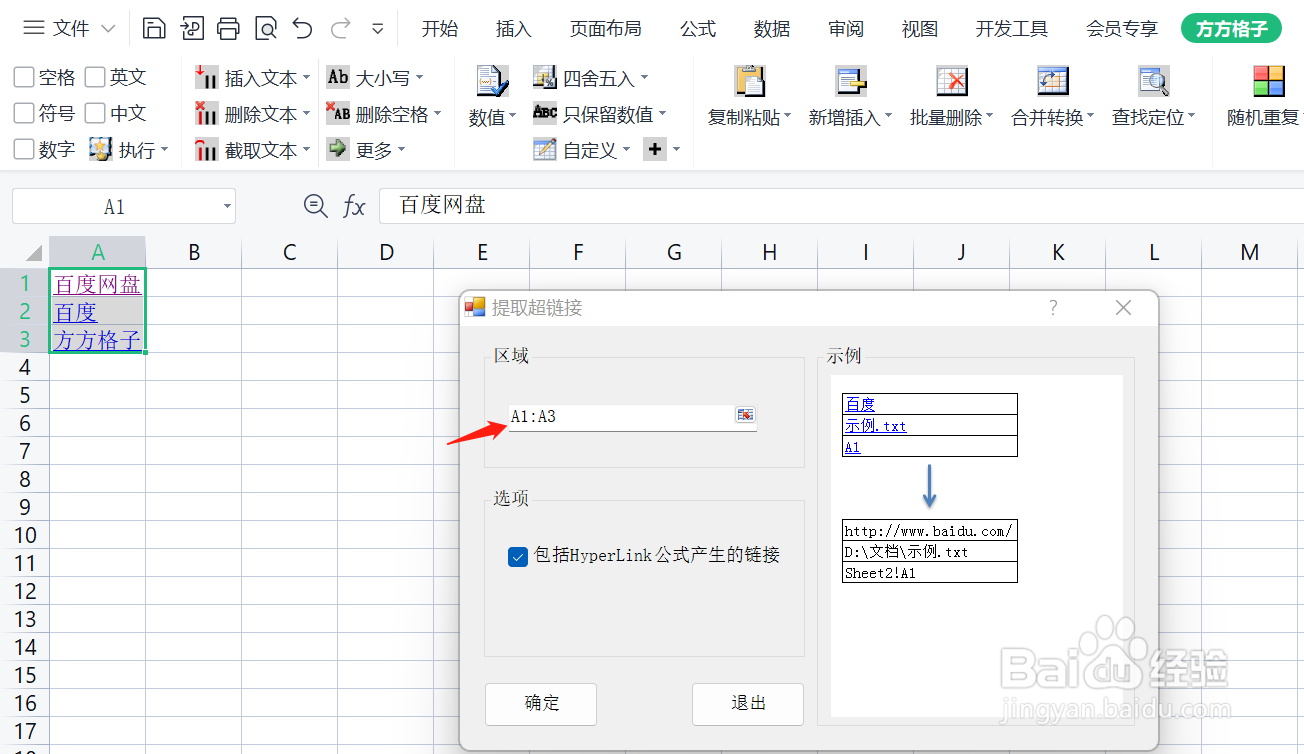Click the Delete Text icon
Image resolution: width=1304 pixels, height=754 pixels.
206,113
